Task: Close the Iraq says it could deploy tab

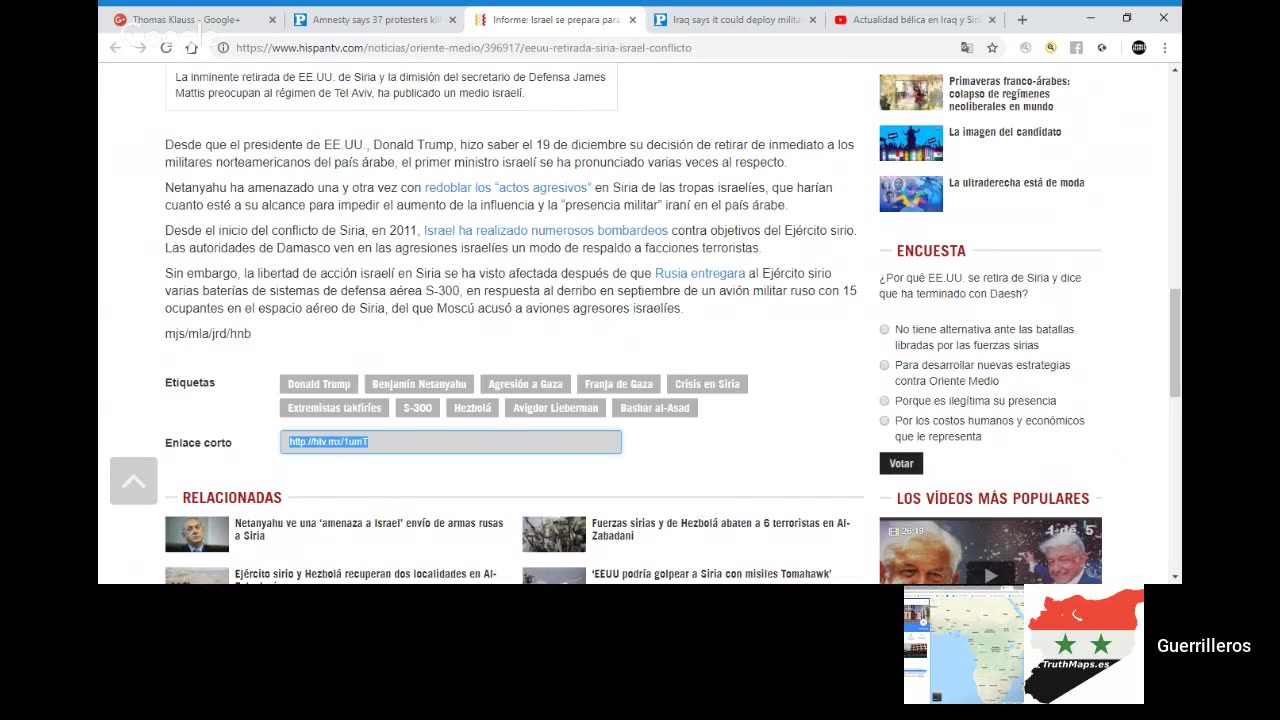Action: click(x=812, y=19)
